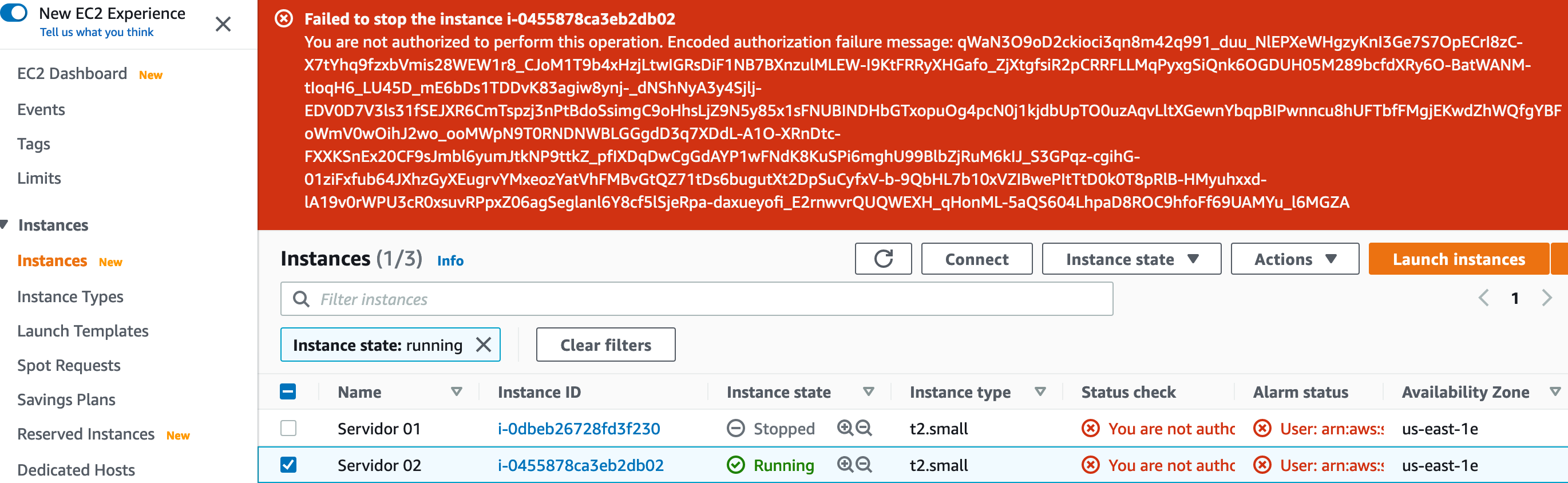This screenshot has width=1568, height=483.
Task: Open Savings Plans in the sidebar
Action: pos(66,399)
